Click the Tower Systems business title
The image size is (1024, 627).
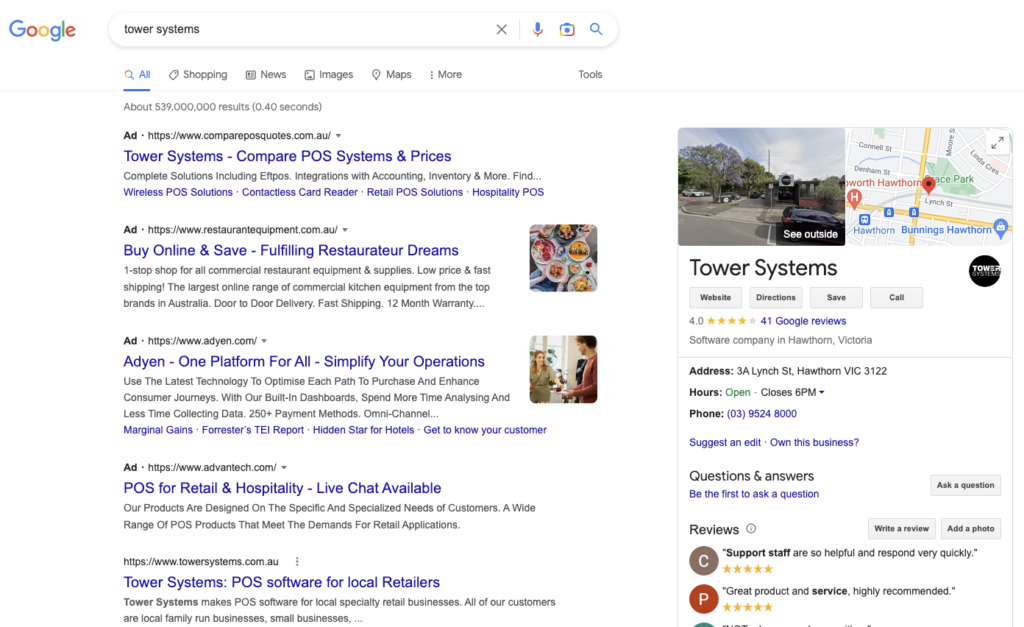[763, 268]
